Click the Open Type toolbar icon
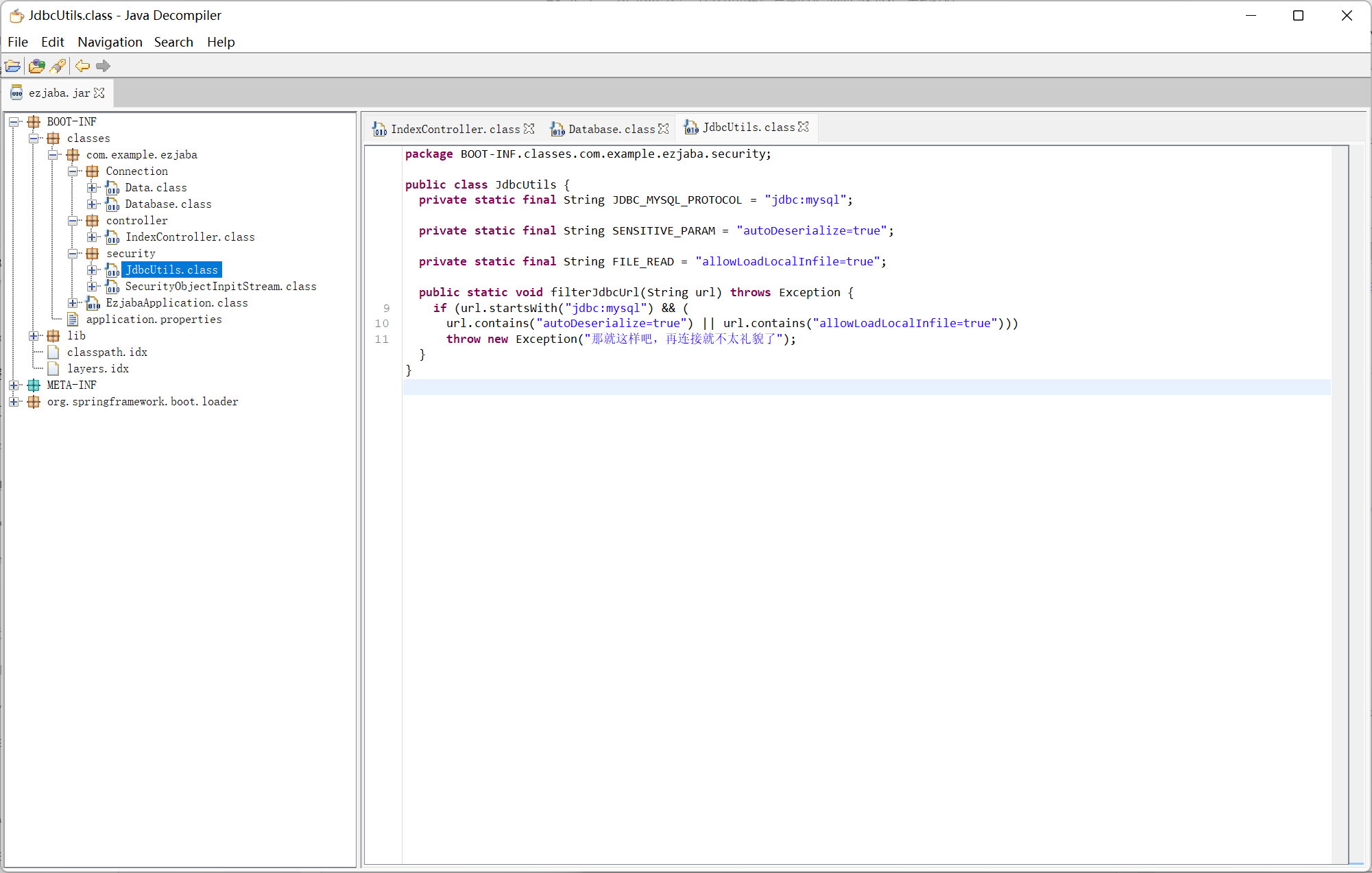This screenshot has width=1372, height=873. pyautogui.click(x=36, y=66)
